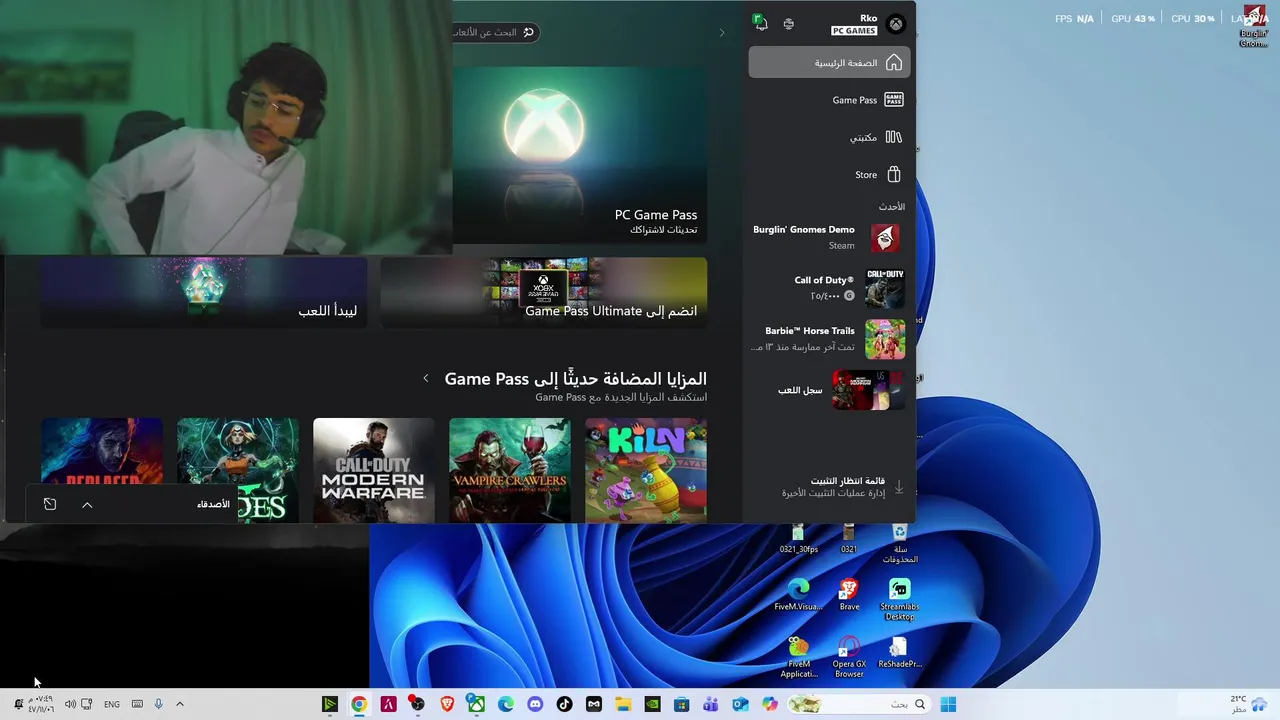Open My Library in Xbox sidebar
Image resolution: width=1280 pixels, height=720 pixels.
(x=829, y=137)
